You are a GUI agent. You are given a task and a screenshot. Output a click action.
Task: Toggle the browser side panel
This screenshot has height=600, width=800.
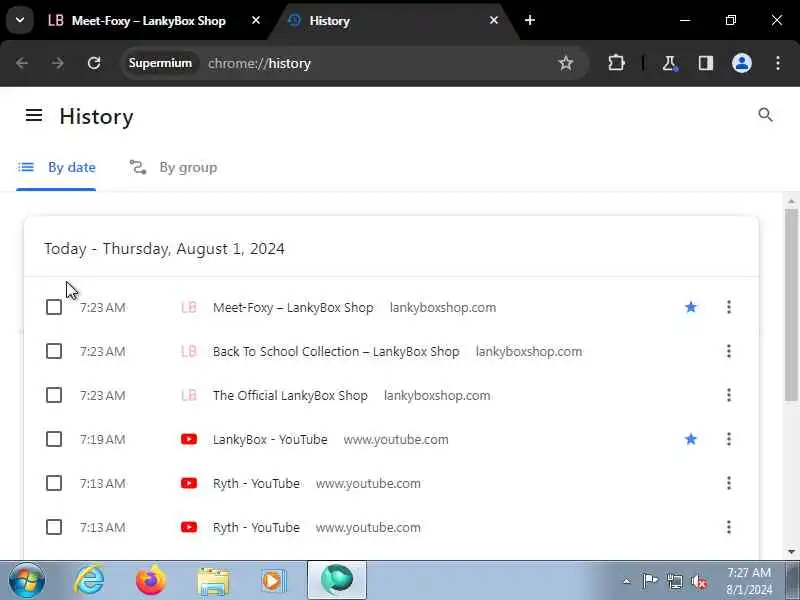(706, 63)
